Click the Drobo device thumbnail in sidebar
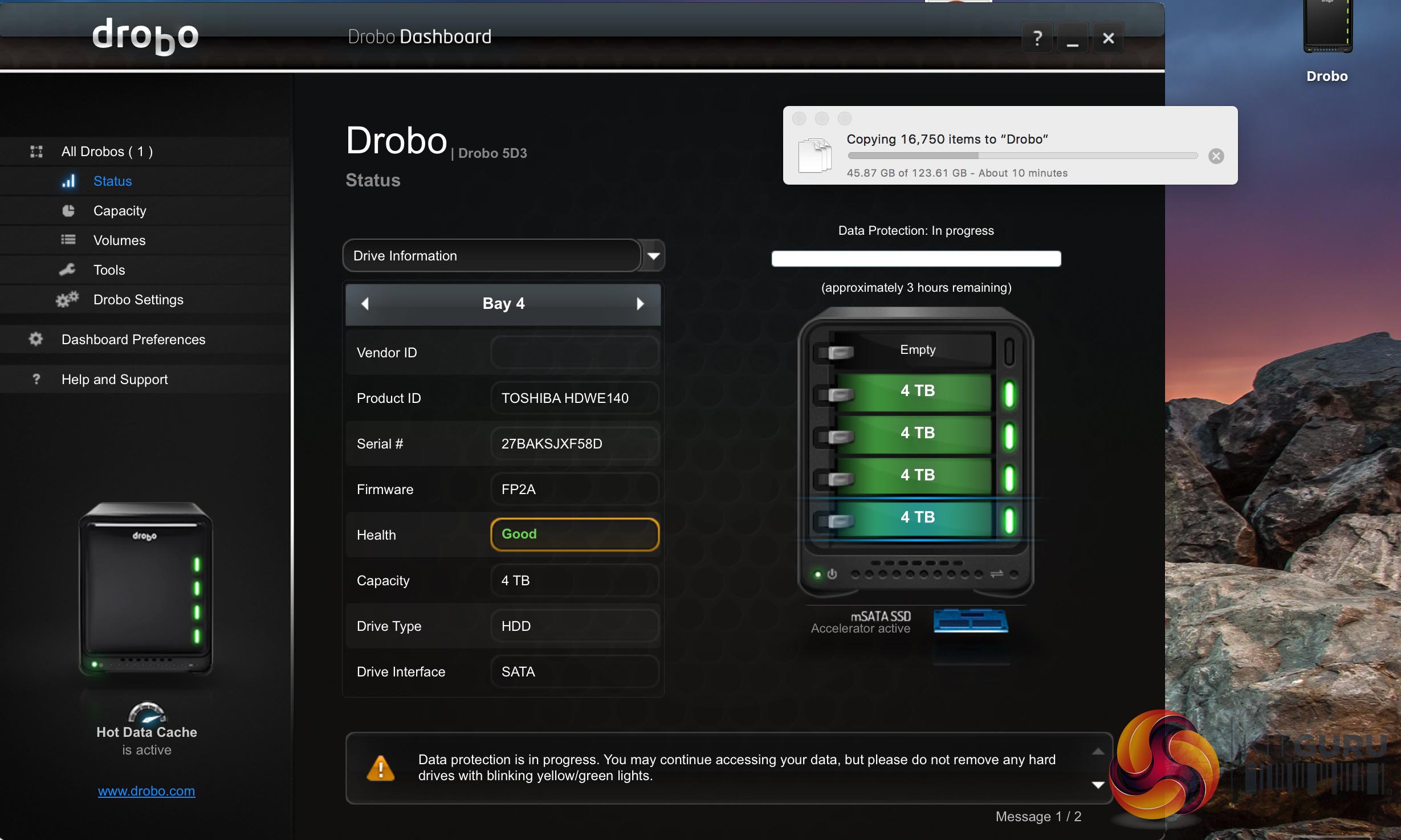Screen dimensions: 1401x840 [x=146, y=589]
